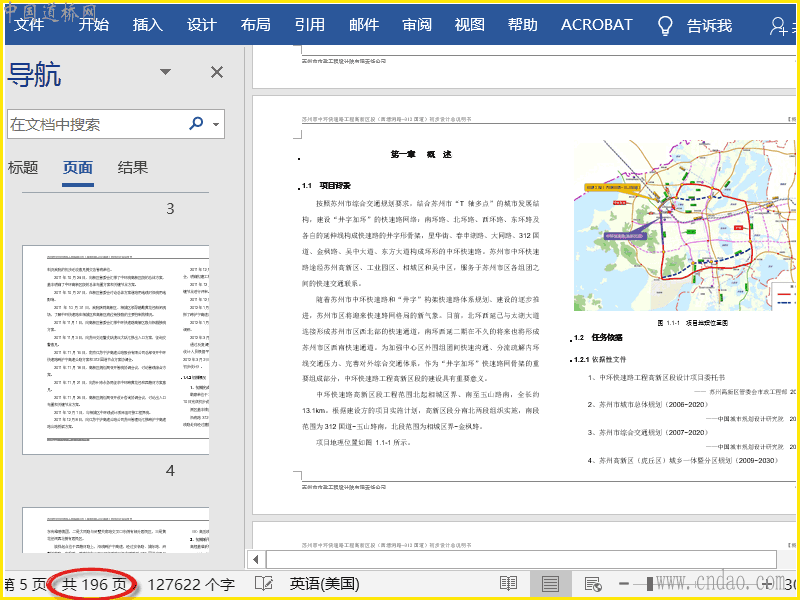The width and height of the screenshot is (800, 600).
Task: Select Print Layout view icon
Action: pyautogui.click(x=550, y=584)
